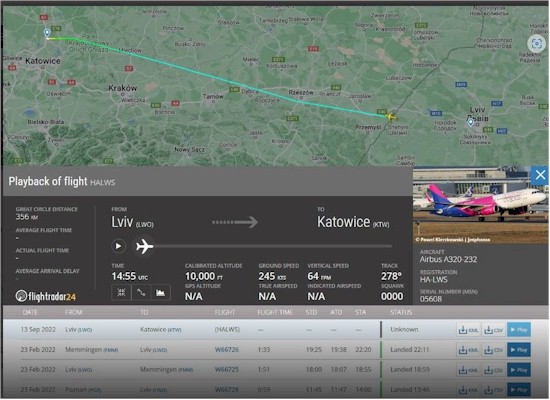This screenshot has width=550, height=400.
Task: Download CSV for 13 Sep 2022 flight
Action: [x=494, y=330]
